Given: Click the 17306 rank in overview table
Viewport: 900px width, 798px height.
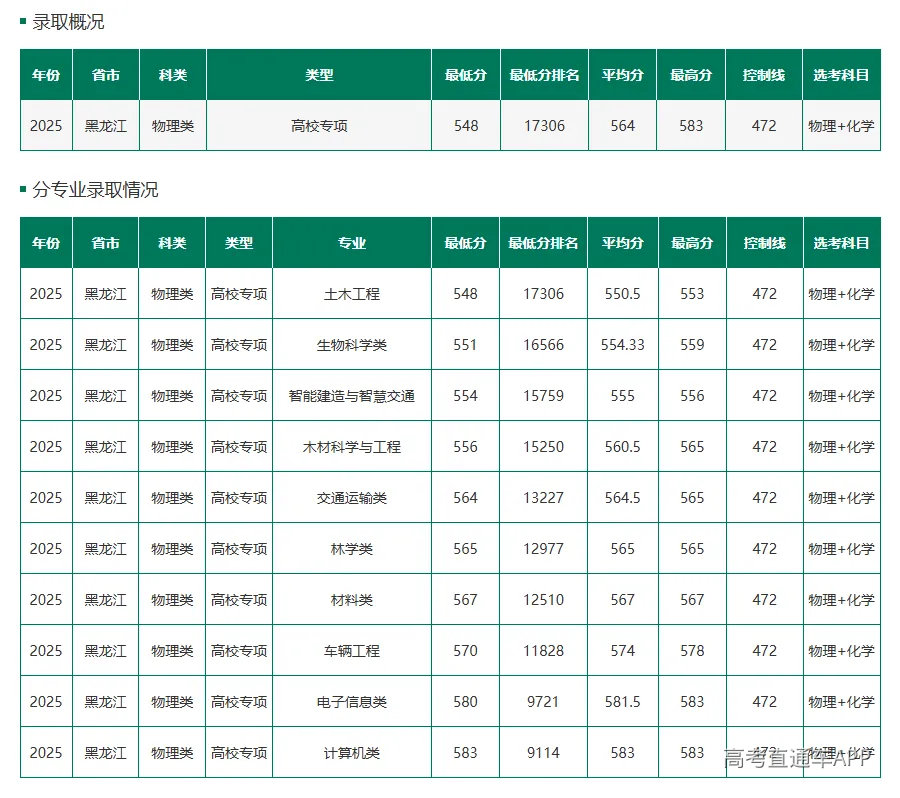Looking at the screenshot, I should [x=544, y=126].
